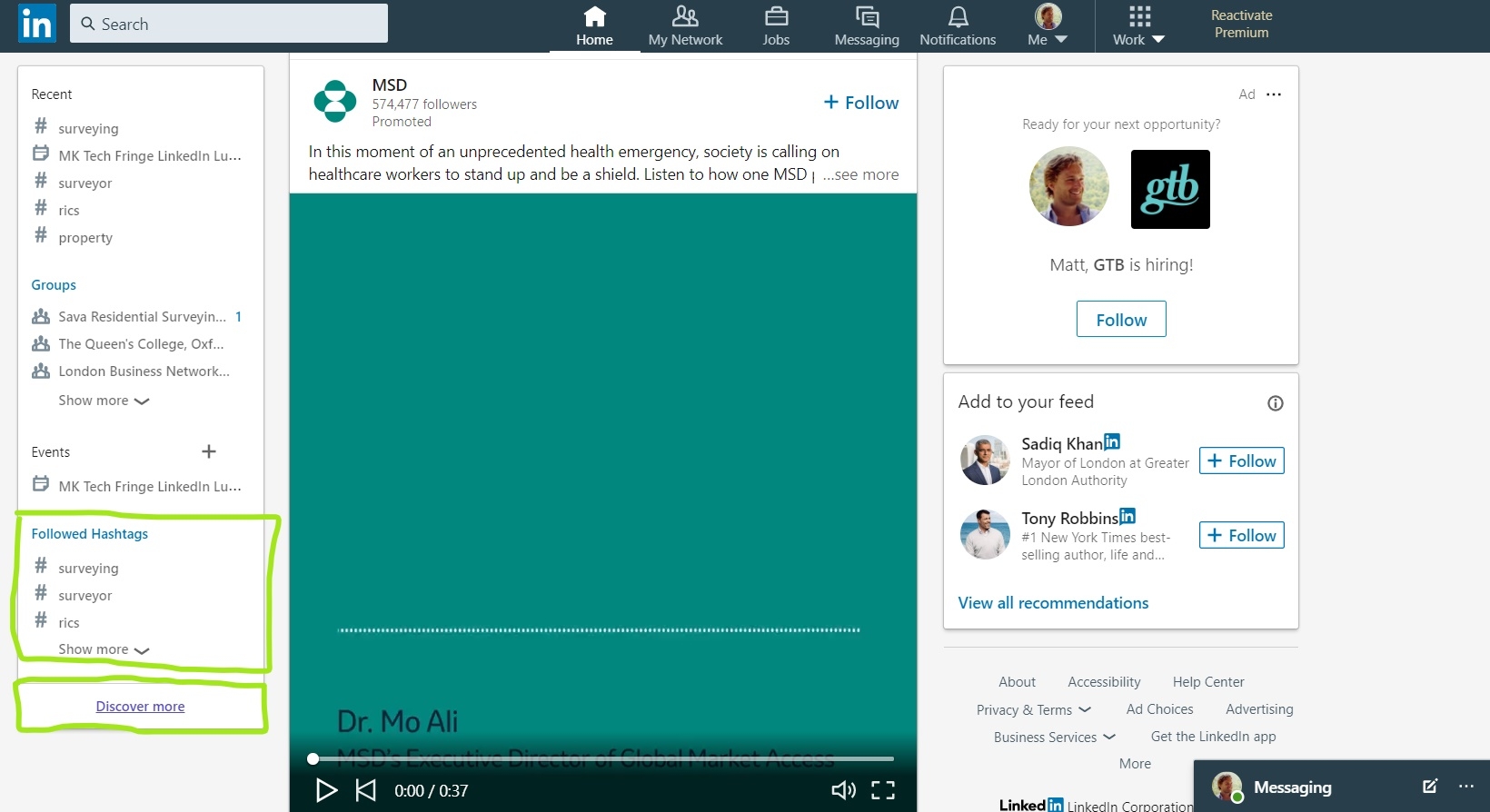Viewport: 1490px width, 812px height.
Task: Click the feed info icon
Action: coord(1276,403)
